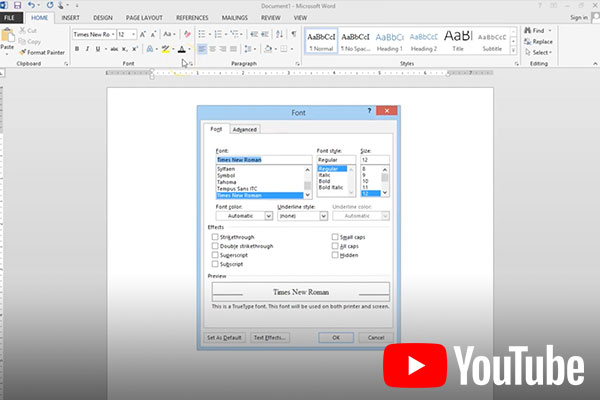Check the Hidden text checkbox
This screenshot has height=400, width=600.
click(335, 255)
